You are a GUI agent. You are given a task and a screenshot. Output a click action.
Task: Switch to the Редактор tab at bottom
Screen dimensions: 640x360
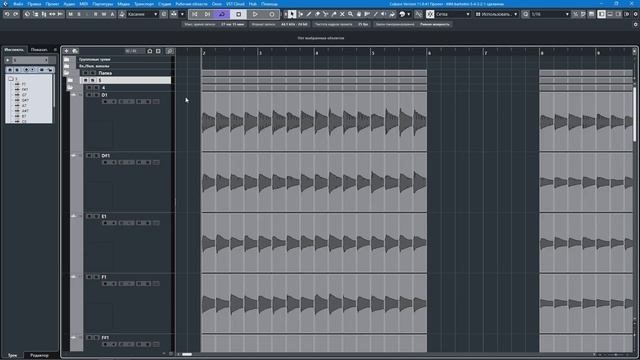pos(40,356)
